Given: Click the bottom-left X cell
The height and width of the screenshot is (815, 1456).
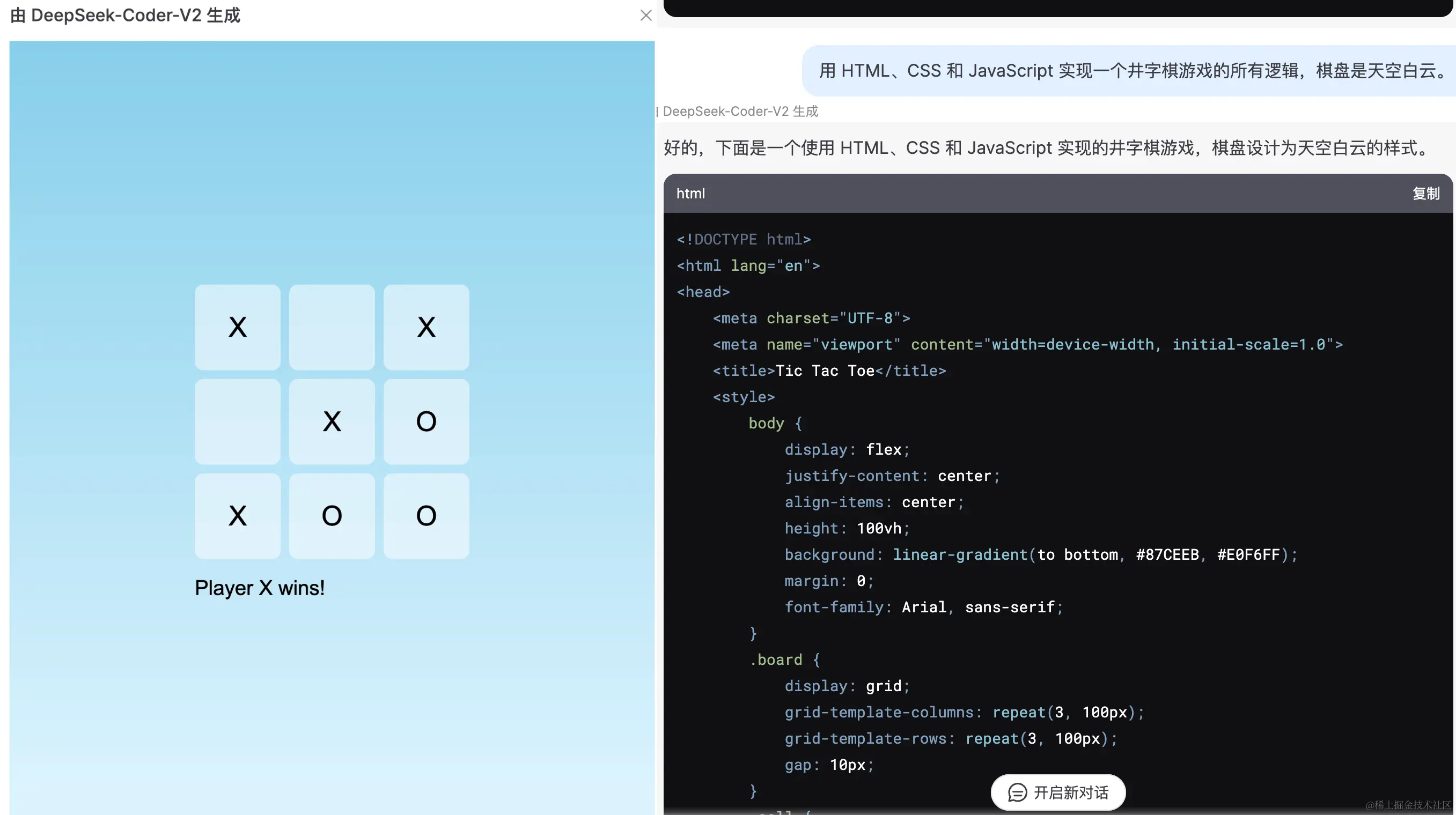Looking at the screenshot, I should pyautogui.click(x=237, y=516).
